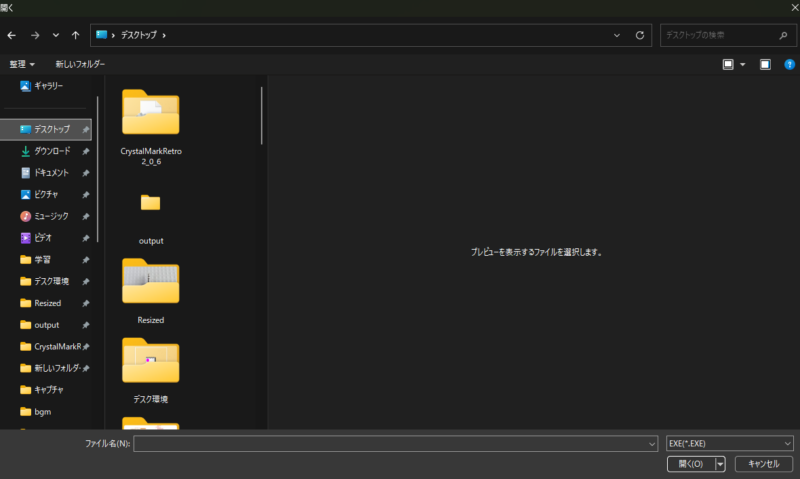Click the 開く(O) button
The image size is (800, 479).
click(x=690, y=464)
